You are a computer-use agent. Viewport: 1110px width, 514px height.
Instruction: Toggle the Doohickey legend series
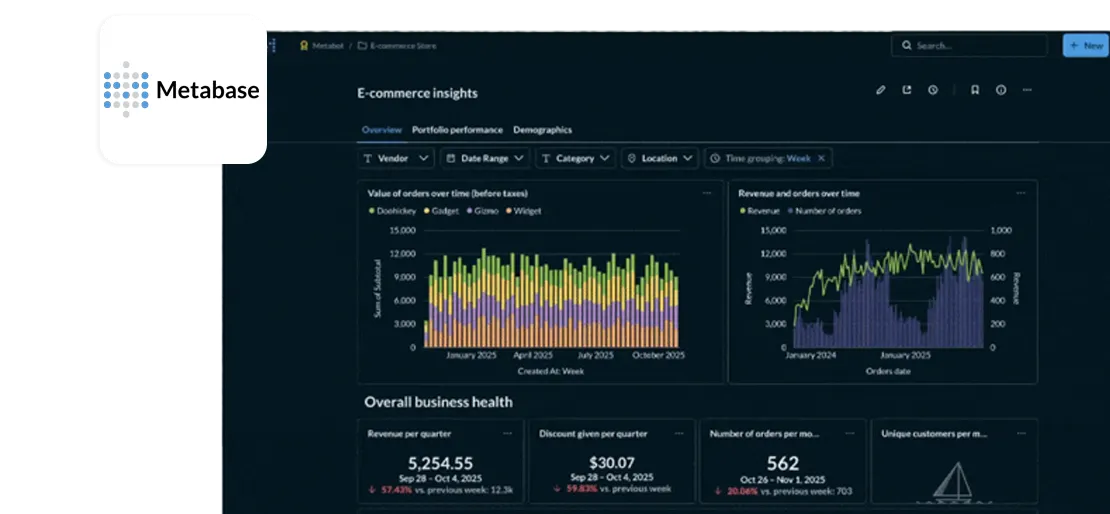pos(390,211)
